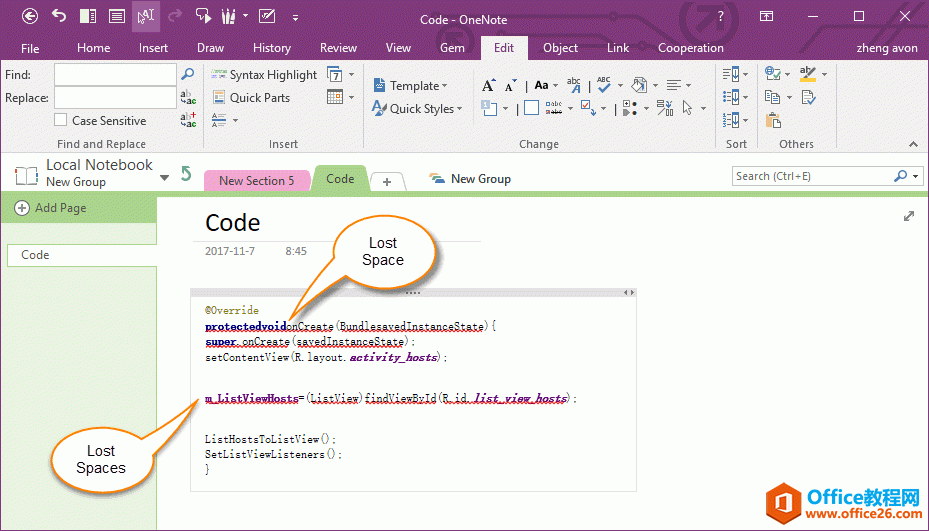The image size is (929, 531).
Task: Click the Find magnifier icon beside Find box
Action: (x=188, y=74)
